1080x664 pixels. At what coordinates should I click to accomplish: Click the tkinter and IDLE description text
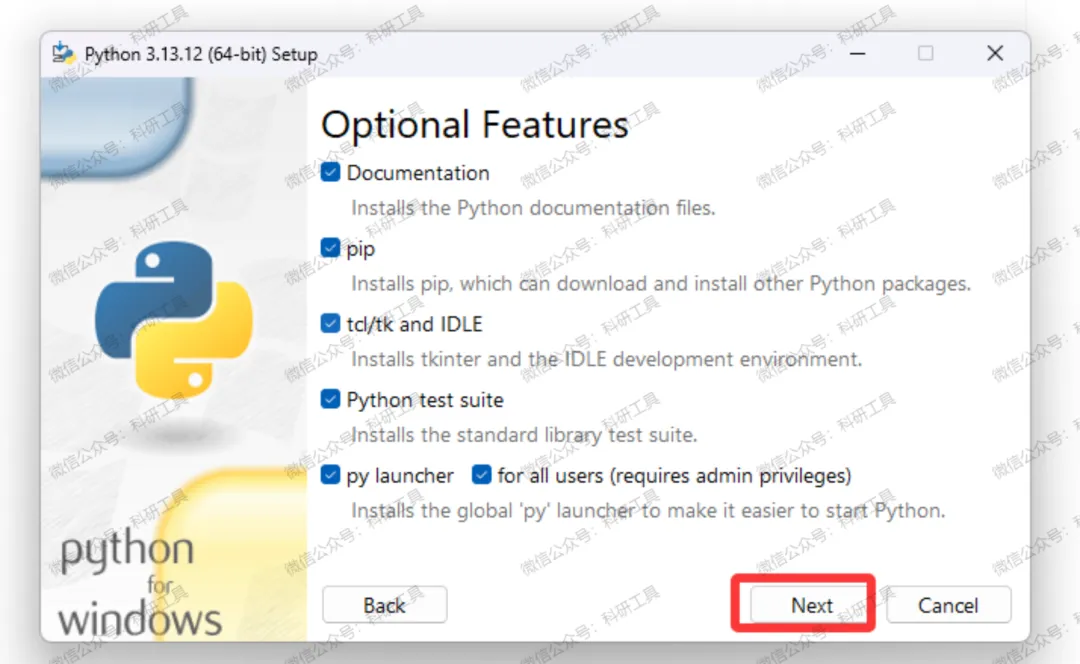click(x=605, y=358)
